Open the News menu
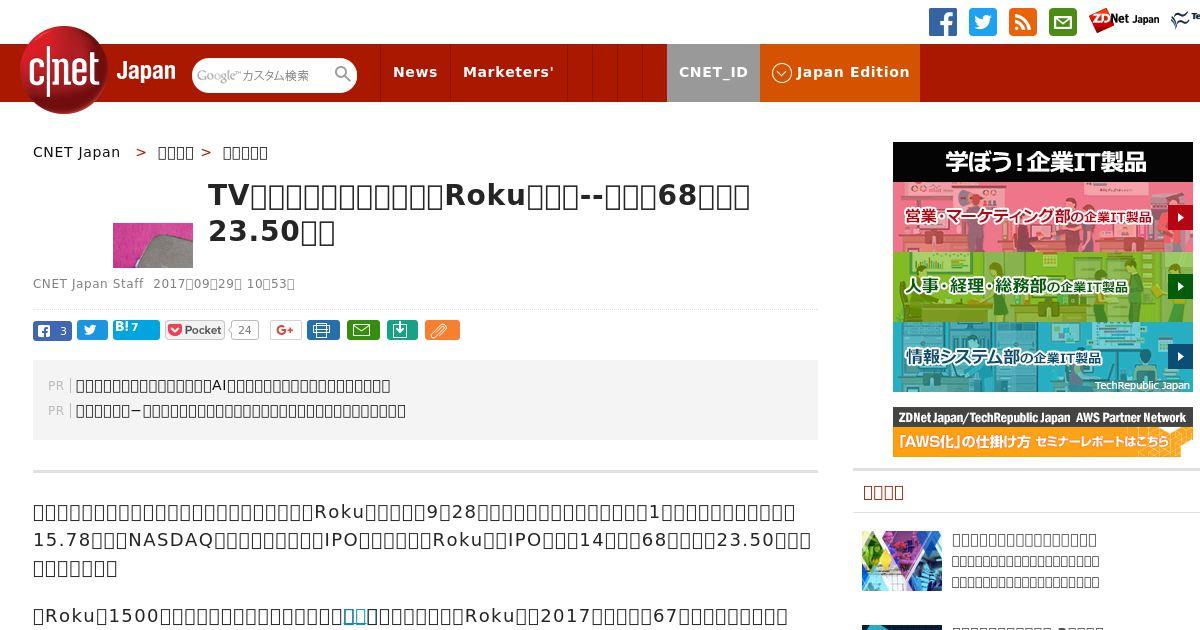Screen dimensions: 1200x630 pyautogui.click(x=415, y=72)
